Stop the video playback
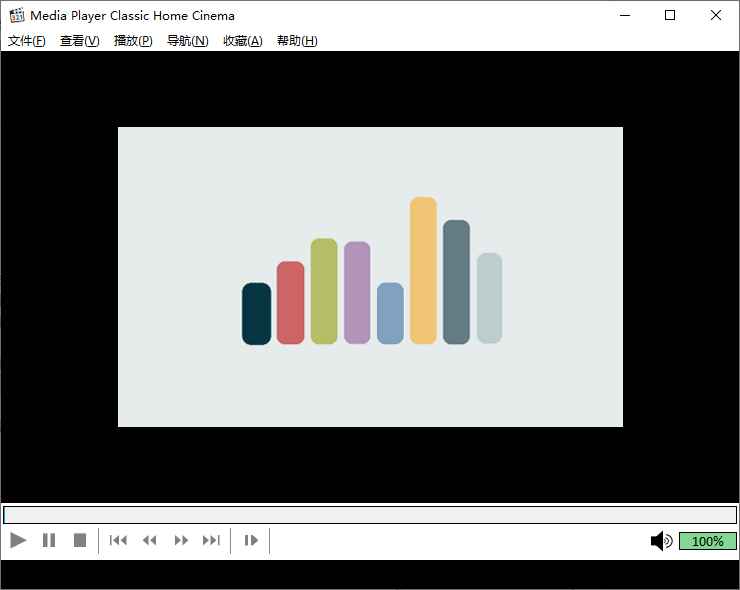Image resolution: width=740 pixels, height=590 pixels. click(80, 541)
